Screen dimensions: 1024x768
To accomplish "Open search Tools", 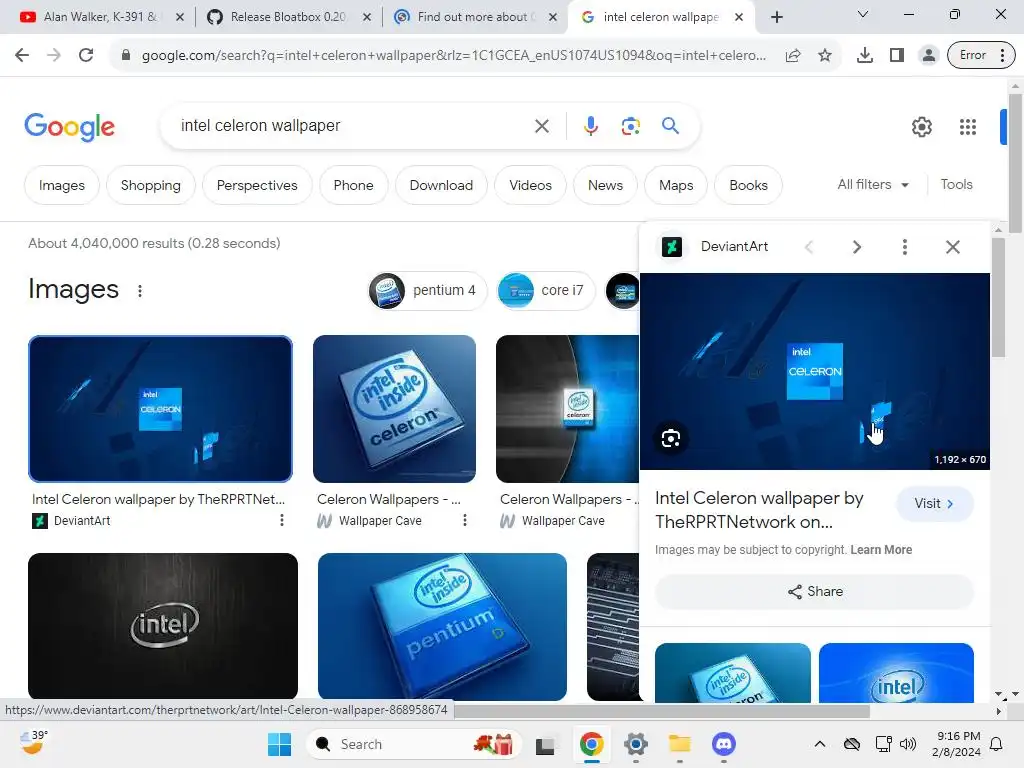I will click(956, 185).
